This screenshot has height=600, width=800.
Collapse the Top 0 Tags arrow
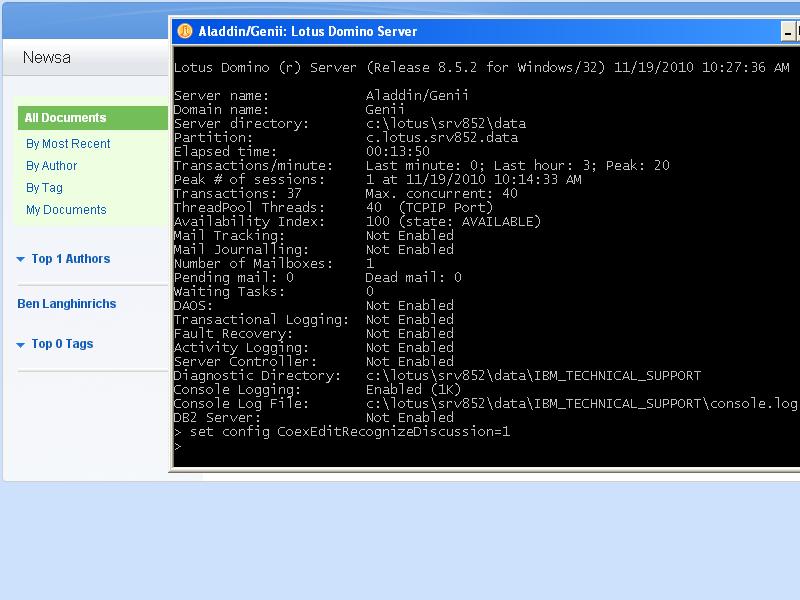click(x=21, y=345)
